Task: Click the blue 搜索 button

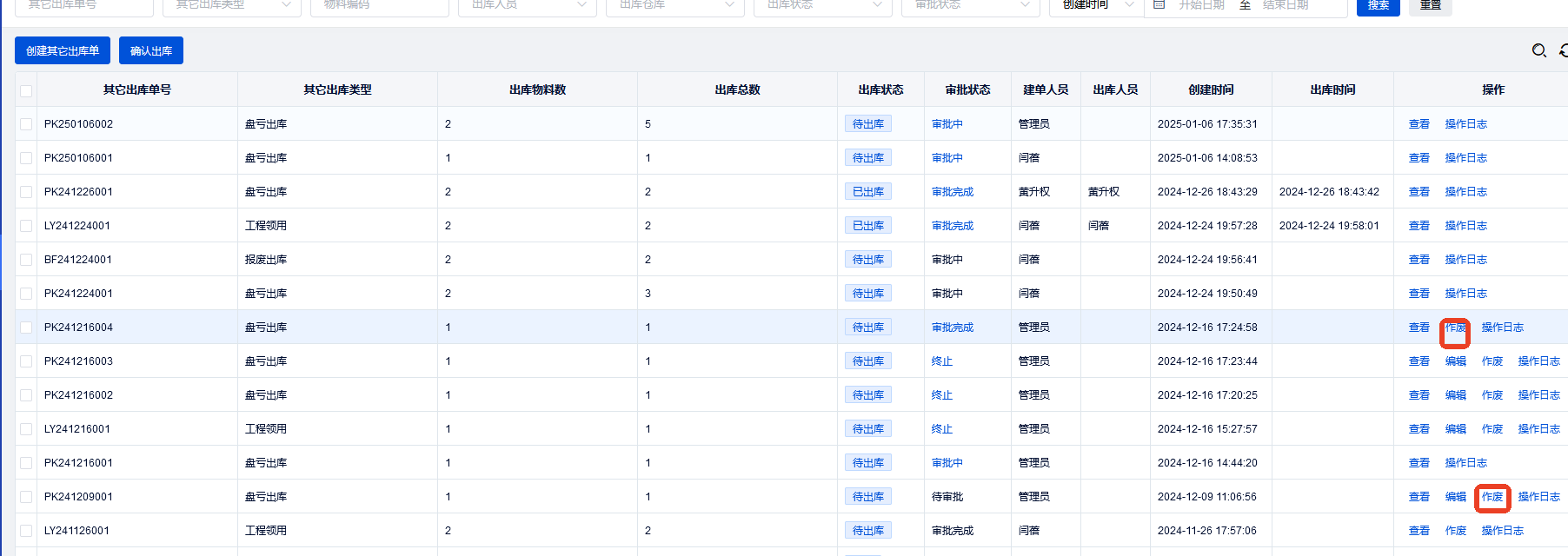Action: pyautogui.click(x=1378, y=6)
